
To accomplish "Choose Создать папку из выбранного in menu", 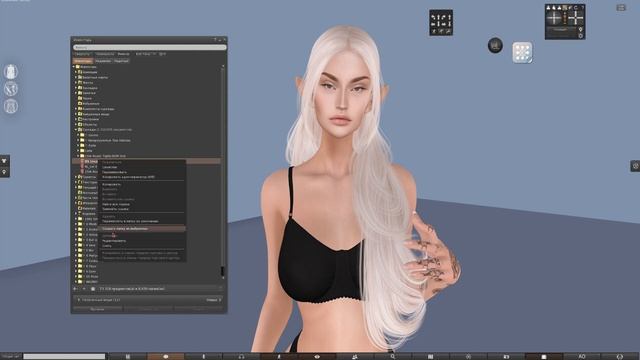I will coord(142,229).
